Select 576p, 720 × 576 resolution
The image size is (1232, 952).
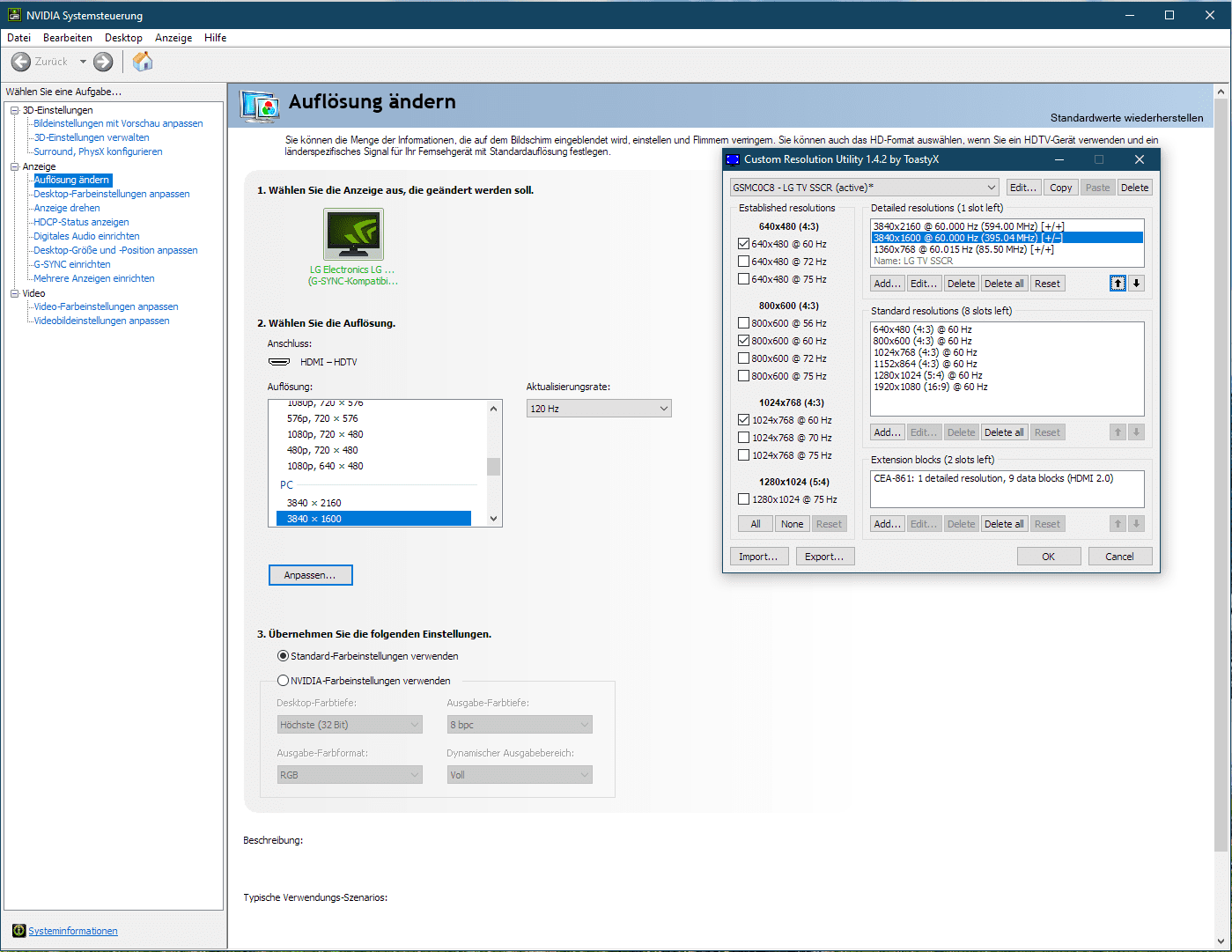tap(374, 418)
